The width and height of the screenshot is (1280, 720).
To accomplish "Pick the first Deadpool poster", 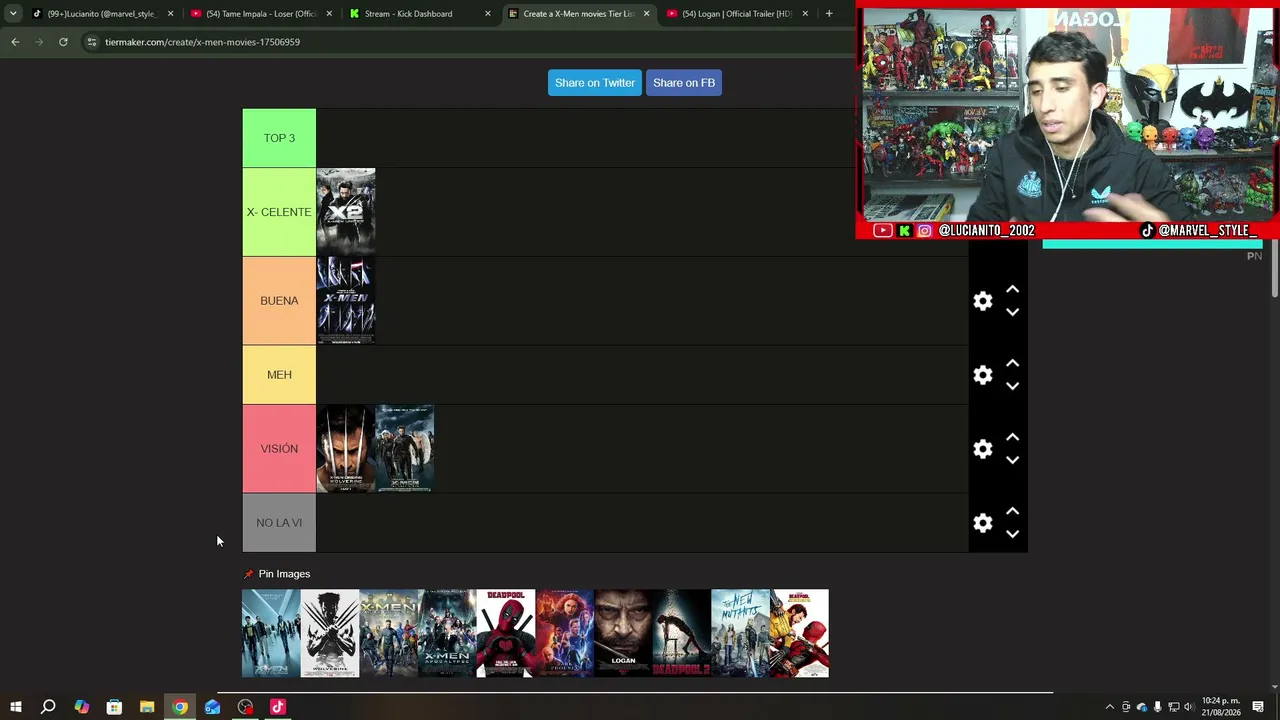I will click(x=506, y=633).
